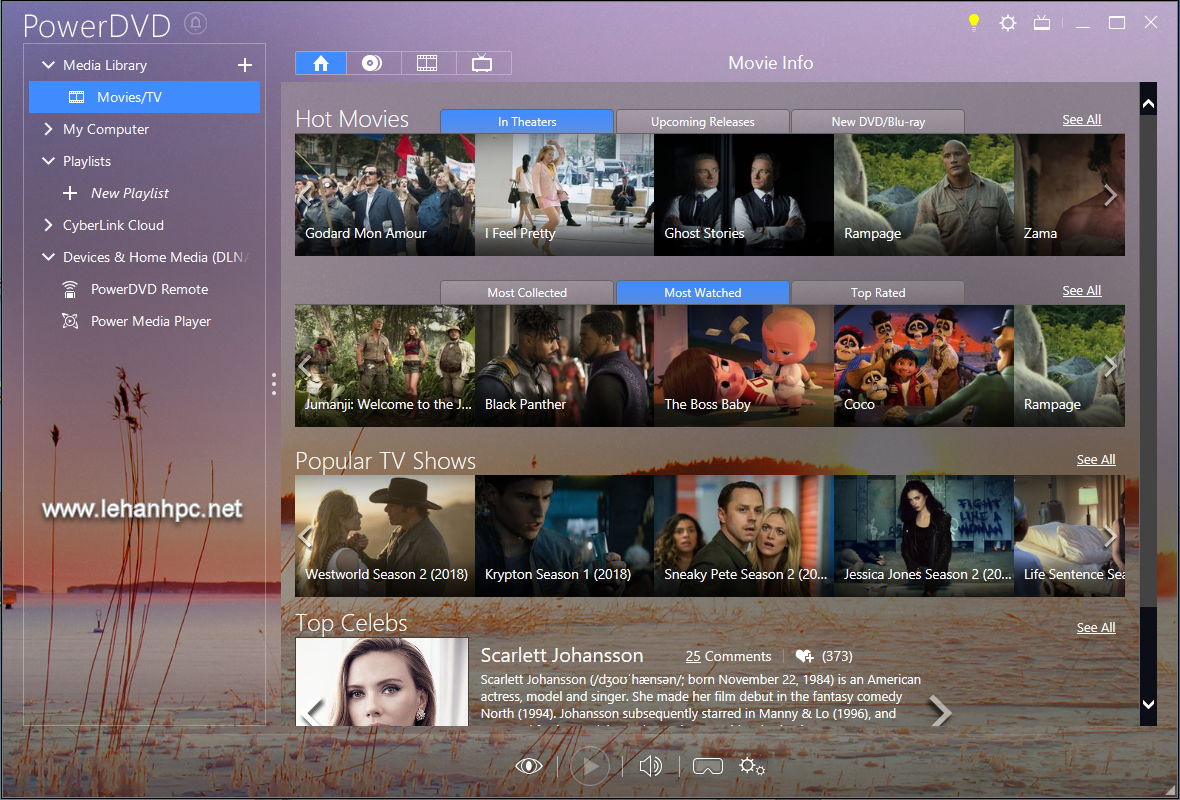Go to next celebrity with right arrow
The width and height of the screenshot is (1180, 800).
(940, 710)
